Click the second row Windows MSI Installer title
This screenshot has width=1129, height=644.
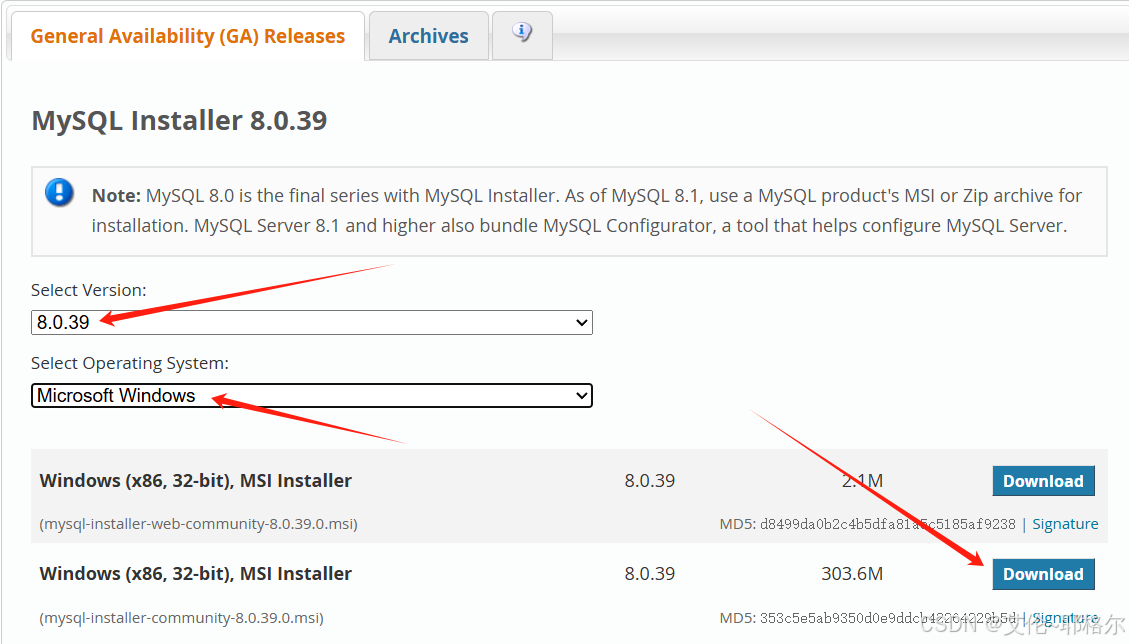click(196, 574)
